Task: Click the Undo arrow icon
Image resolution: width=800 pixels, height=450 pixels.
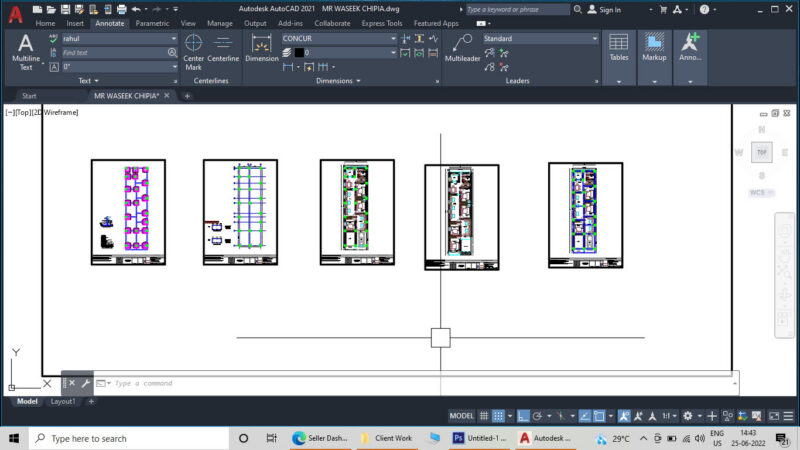Action: [136, 9]
